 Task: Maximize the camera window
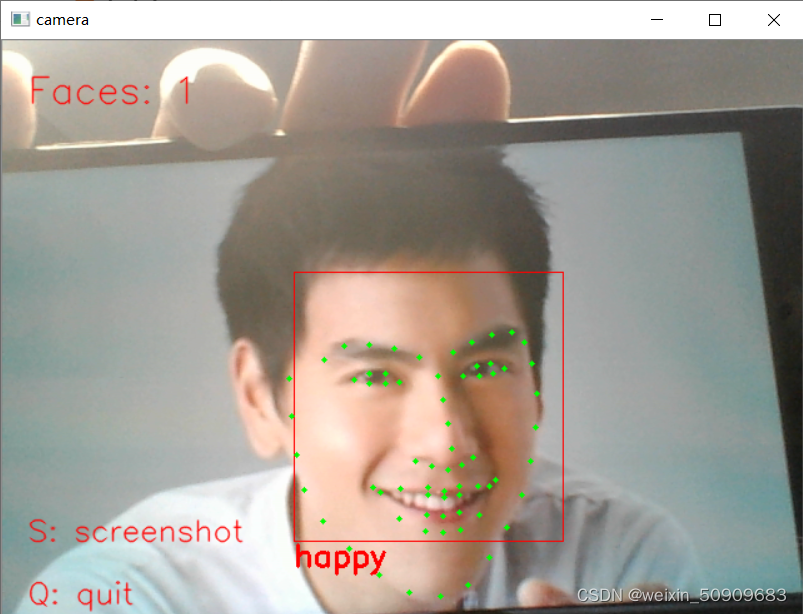click(x=715, y=19)
